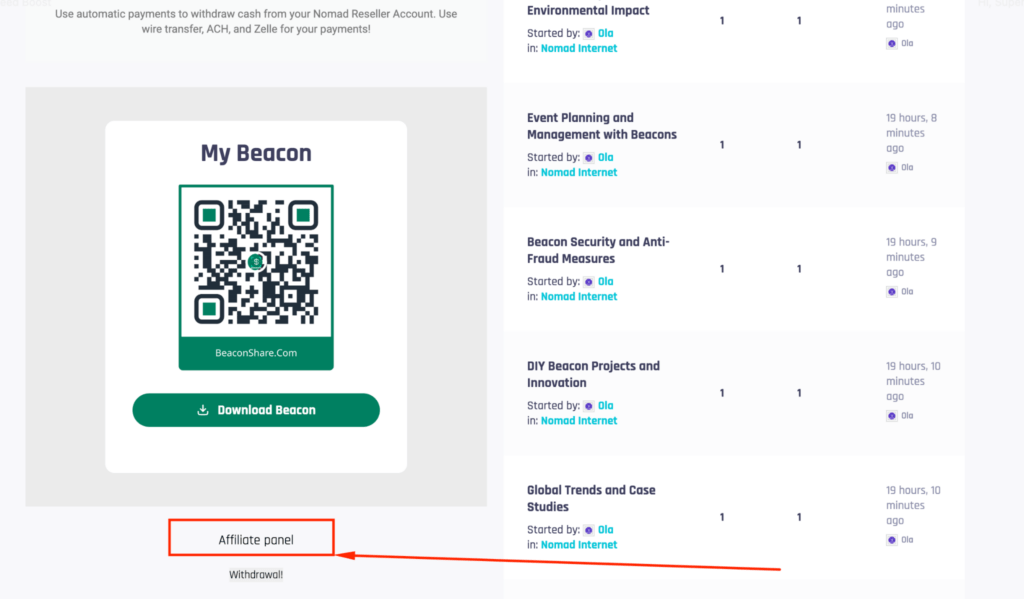Click Ola avatar icon under DIY Beacon Projects
The image size is (1024, 599).
click(x=589, y=406)
